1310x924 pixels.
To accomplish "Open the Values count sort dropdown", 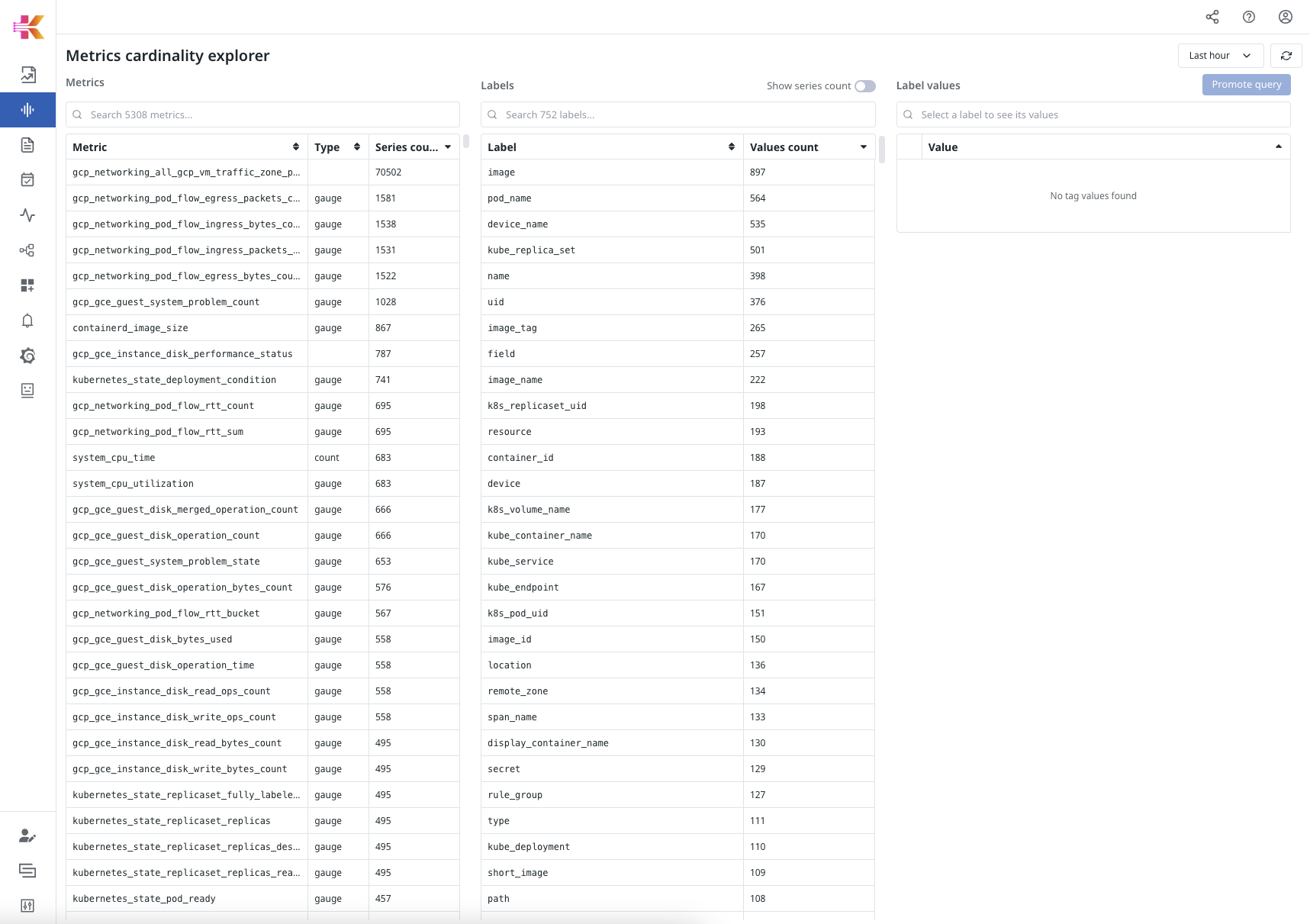I will tap(863, 146).
